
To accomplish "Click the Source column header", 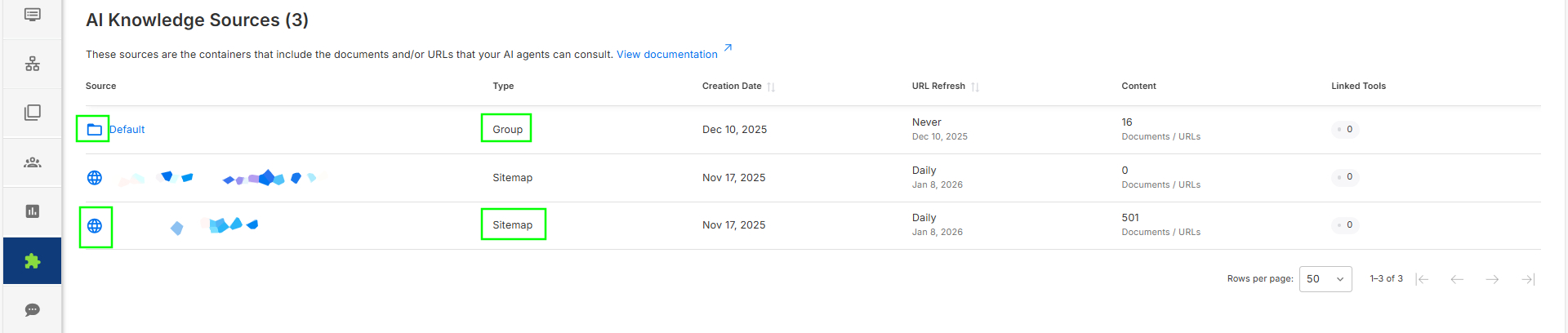I will click(101, 86).
